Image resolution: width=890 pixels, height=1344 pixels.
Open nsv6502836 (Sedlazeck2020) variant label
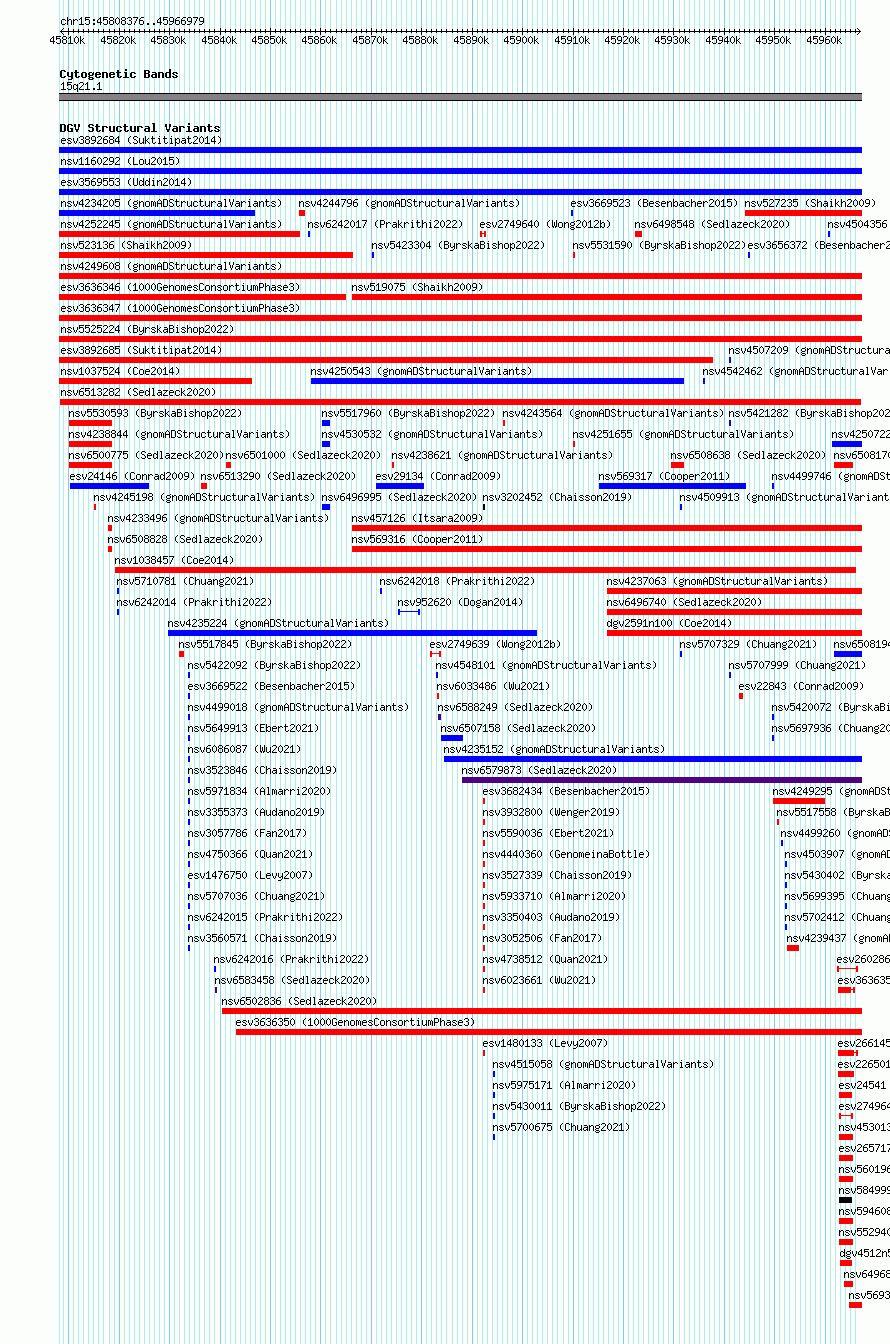pos(300,1001)
